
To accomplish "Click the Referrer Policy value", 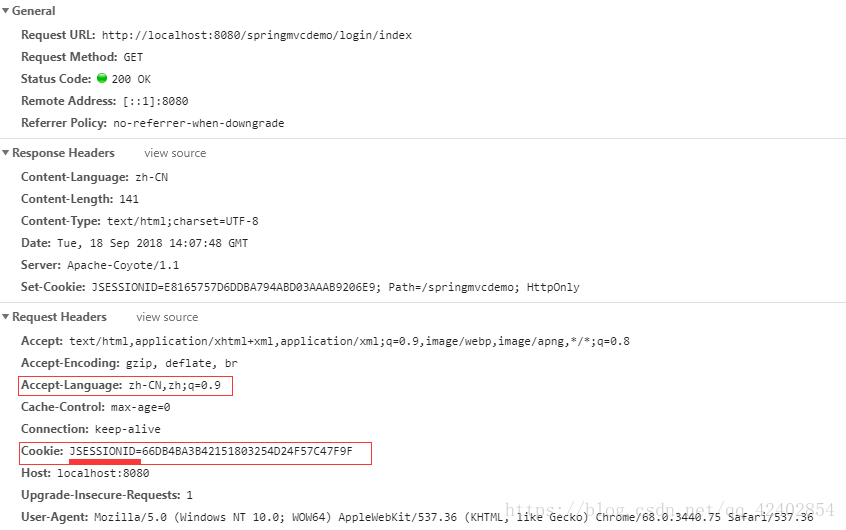I will tap(199, 124).
